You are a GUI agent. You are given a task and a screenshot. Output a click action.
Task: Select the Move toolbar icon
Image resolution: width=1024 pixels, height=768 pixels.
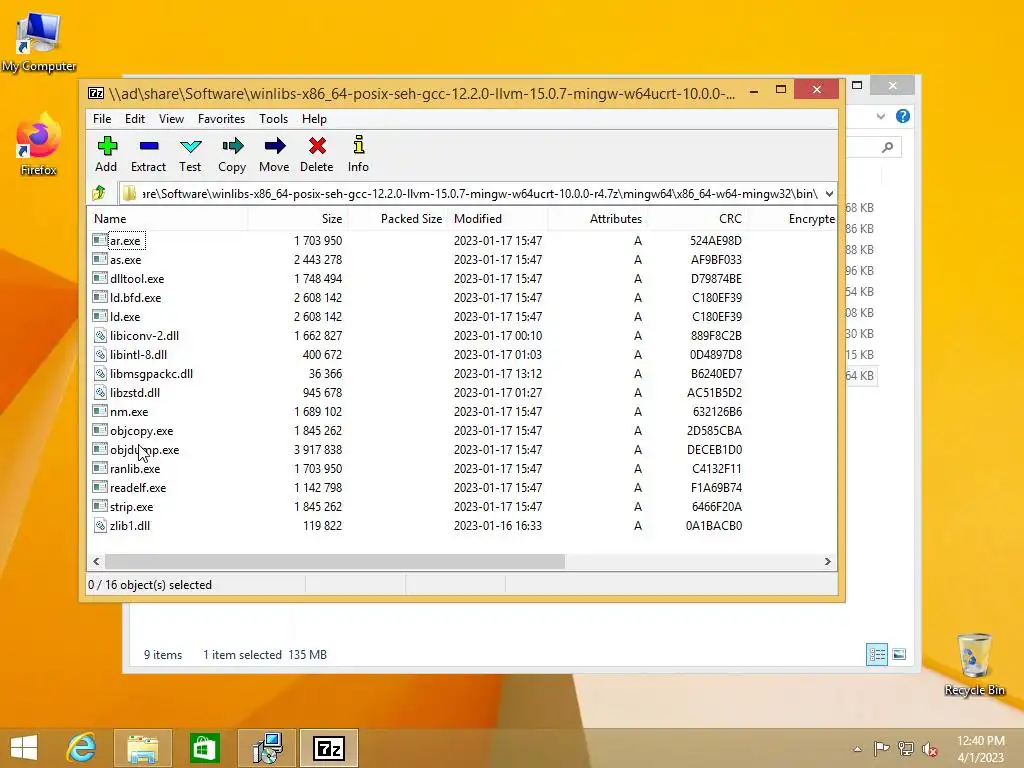click(x=274, y=146)
